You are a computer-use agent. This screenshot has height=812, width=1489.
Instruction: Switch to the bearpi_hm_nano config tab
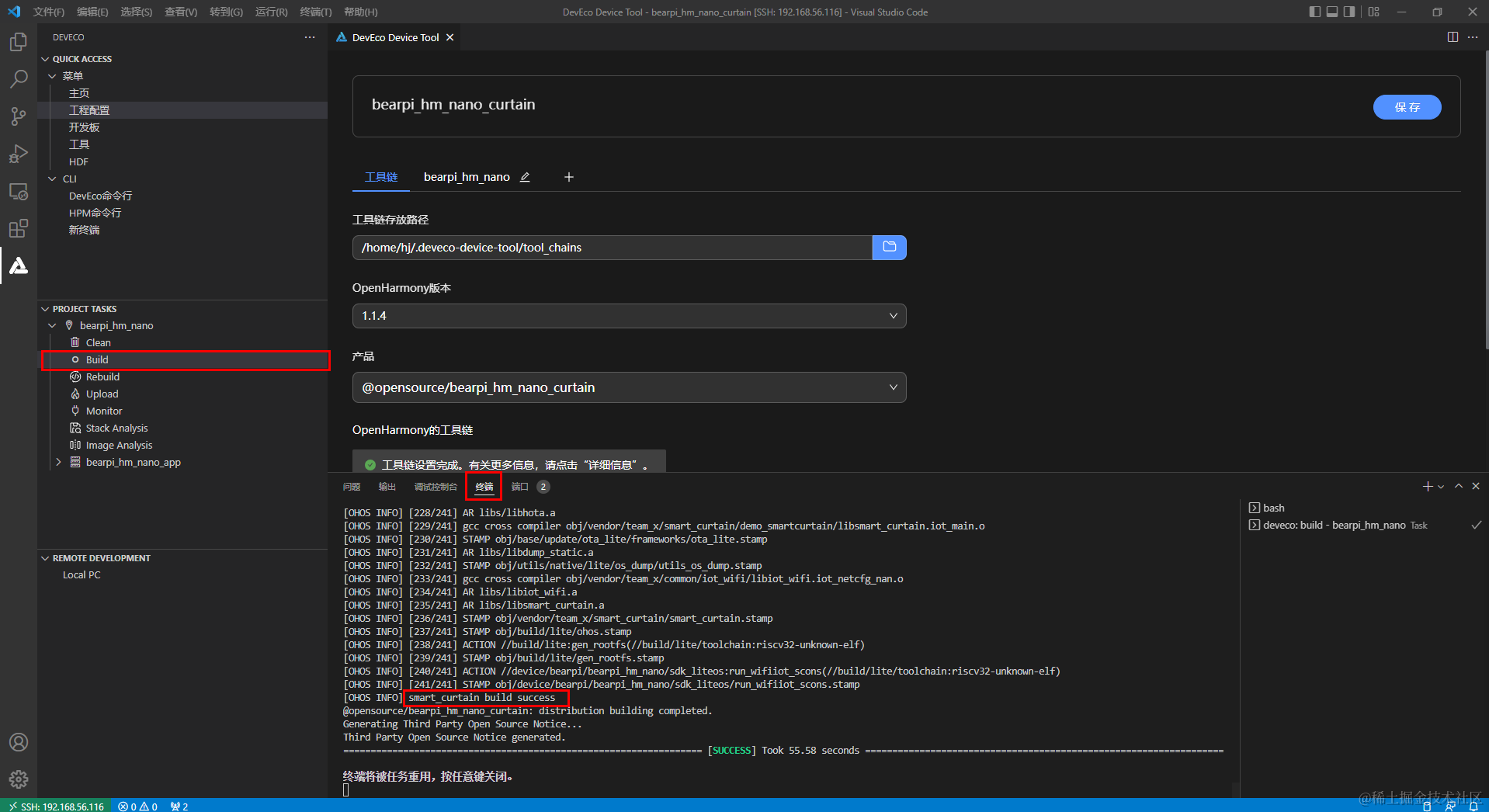click(x=467, y=177)
